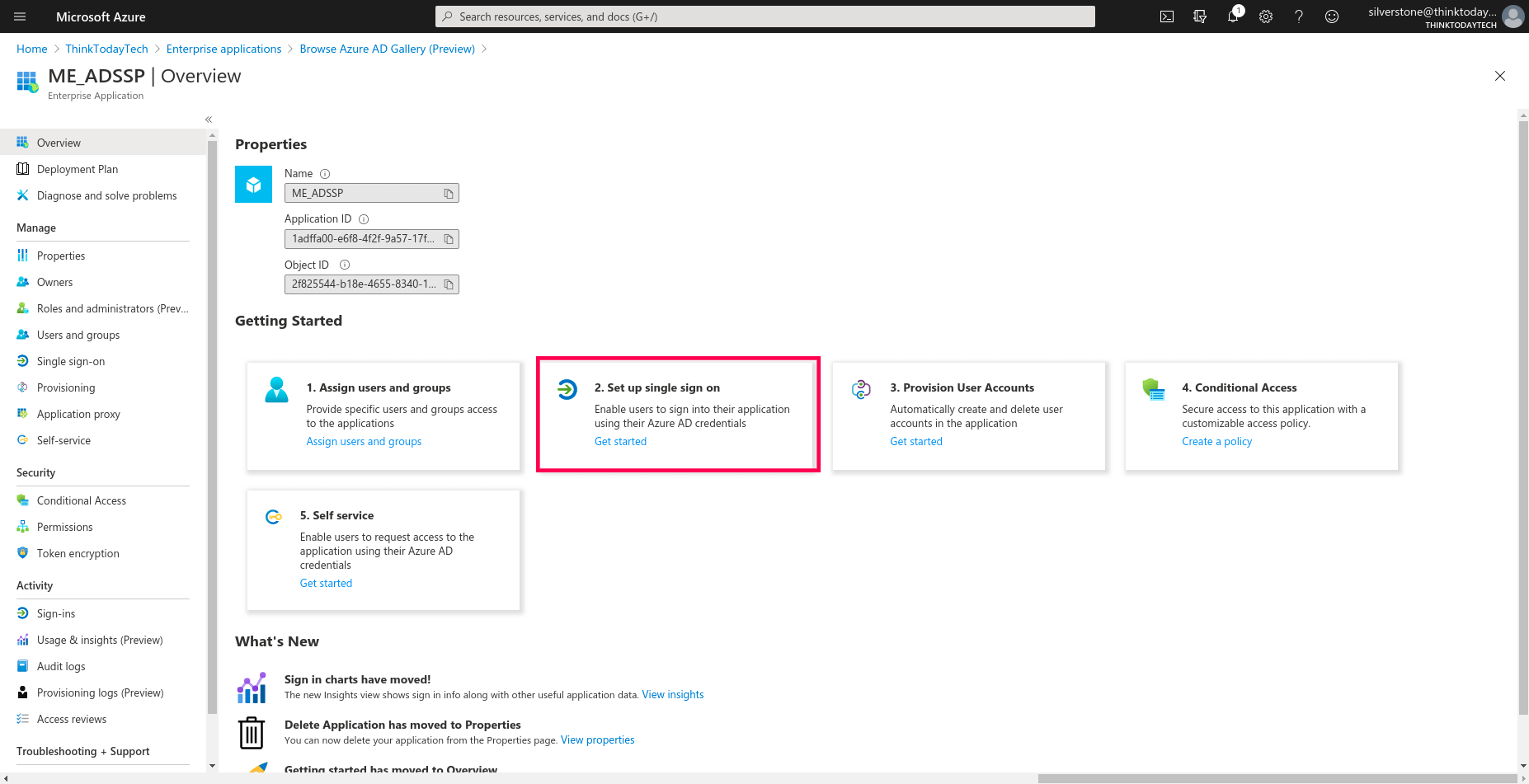Click the search resources box
The image size is (1529, 784).
tap(765, 16)
